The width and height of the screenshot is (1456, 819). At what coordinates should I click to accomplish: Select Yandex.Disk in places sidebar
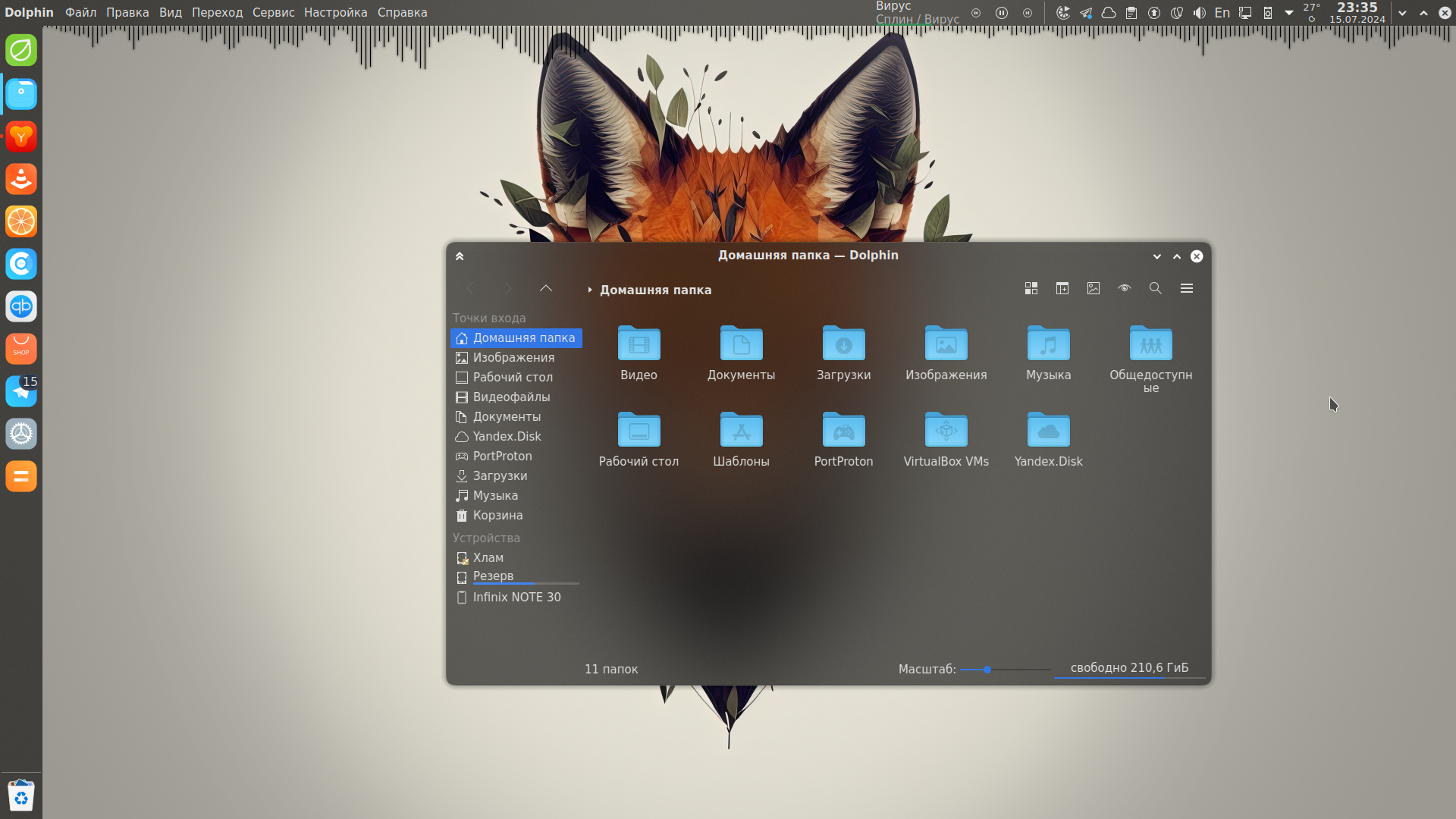[507, 437]
